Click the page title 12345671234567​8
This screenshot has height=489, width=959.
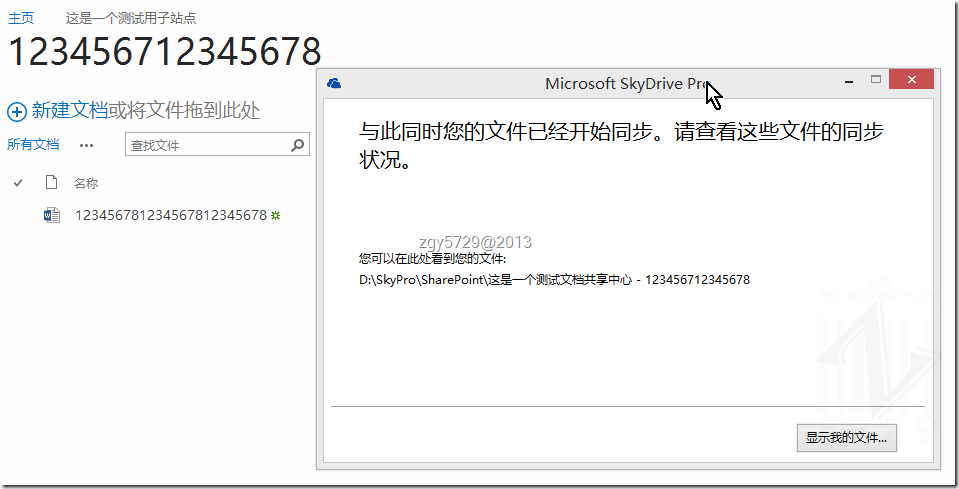coord(165,51)
